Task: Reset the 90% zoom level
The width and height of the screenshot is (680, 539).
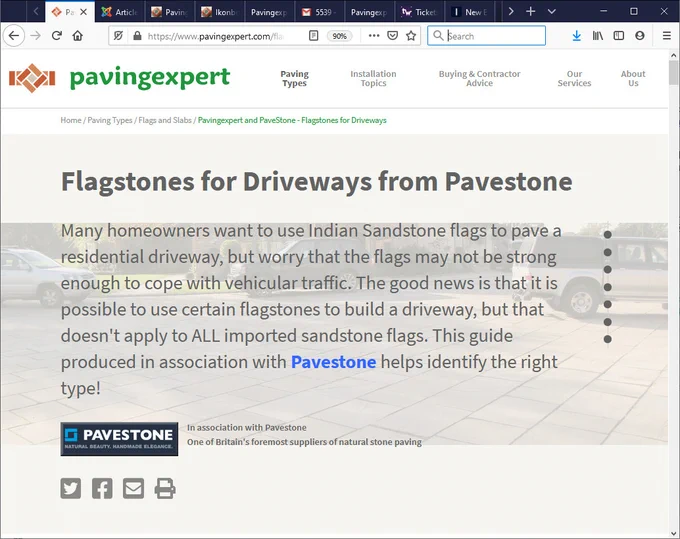Action: (339, 36)
